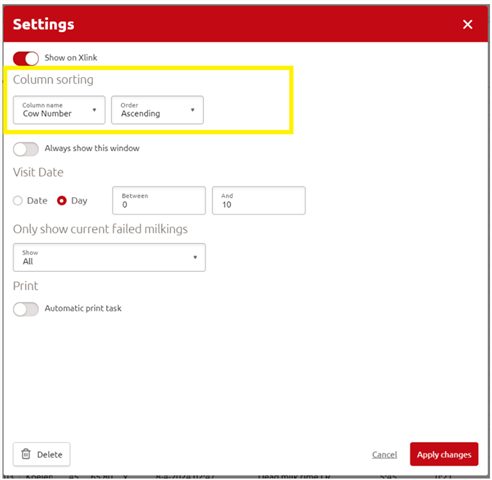Viewport: 492px width, 480px height.
Task: Select the Day radio button
Action: [62, 201]
